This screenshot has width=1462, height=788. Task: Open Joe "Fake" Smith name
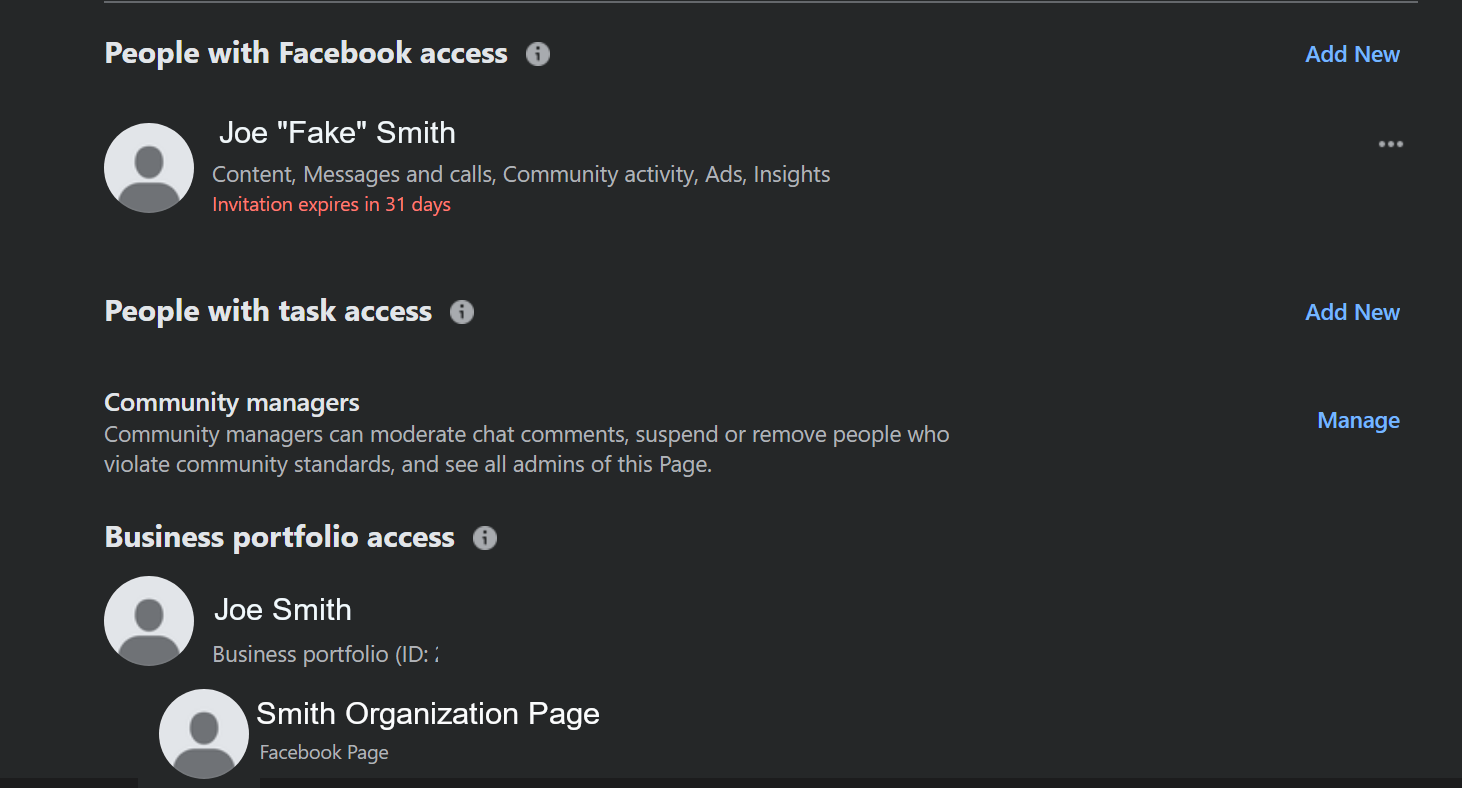337,133
